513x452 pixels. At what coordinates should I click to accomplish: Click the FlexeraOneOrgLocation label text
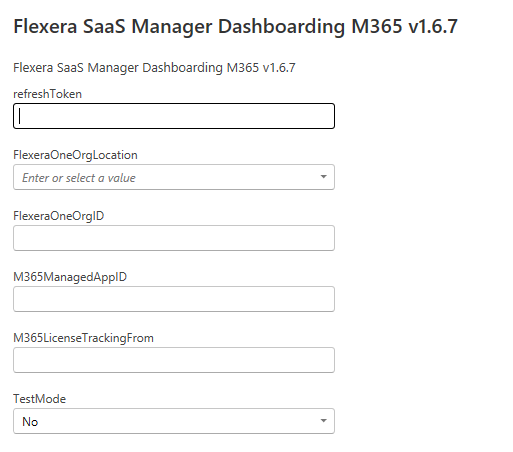tap(75, 155)
